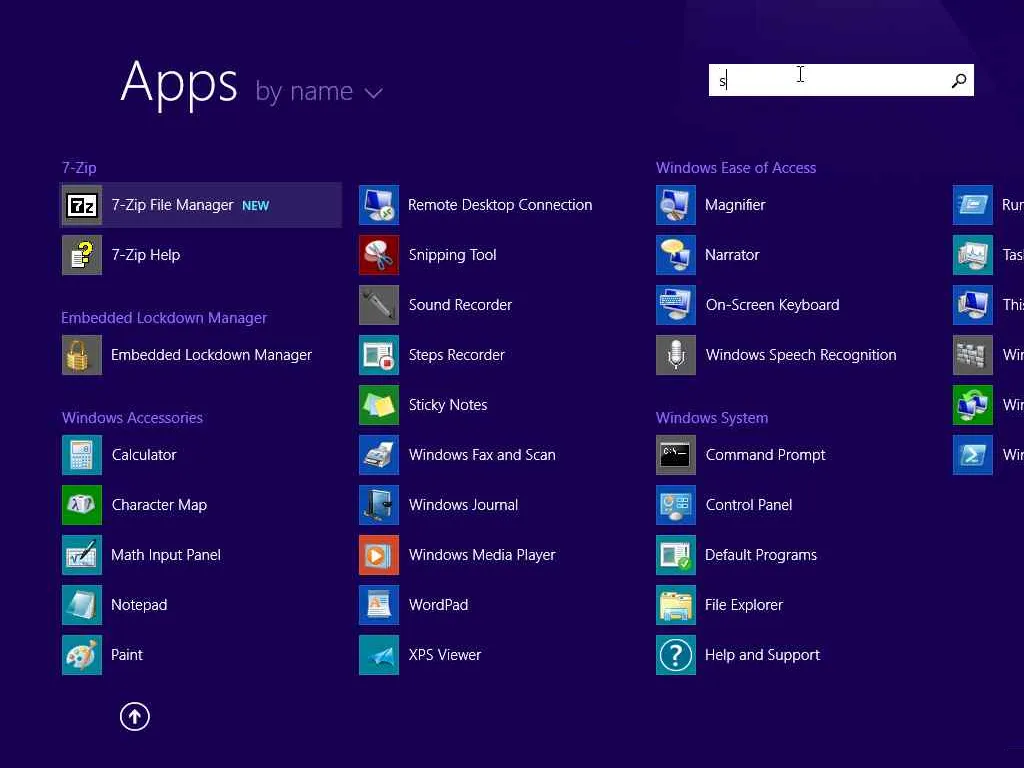Open Windows Journal icon

click(379, 505)
